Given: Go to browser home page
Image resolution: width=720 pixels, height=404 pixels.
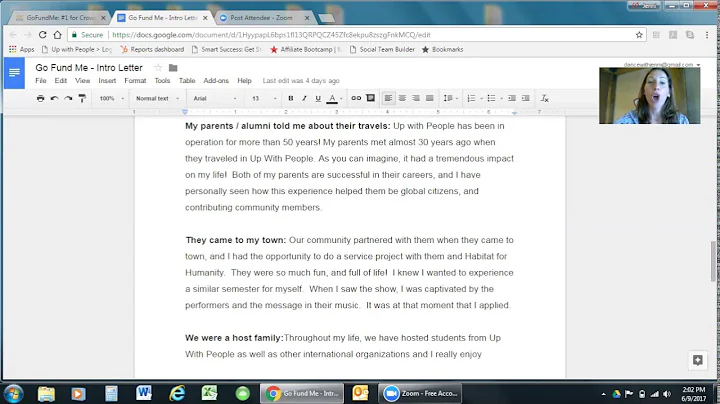Looking at the screenshot, I should (x=57, y=35).
